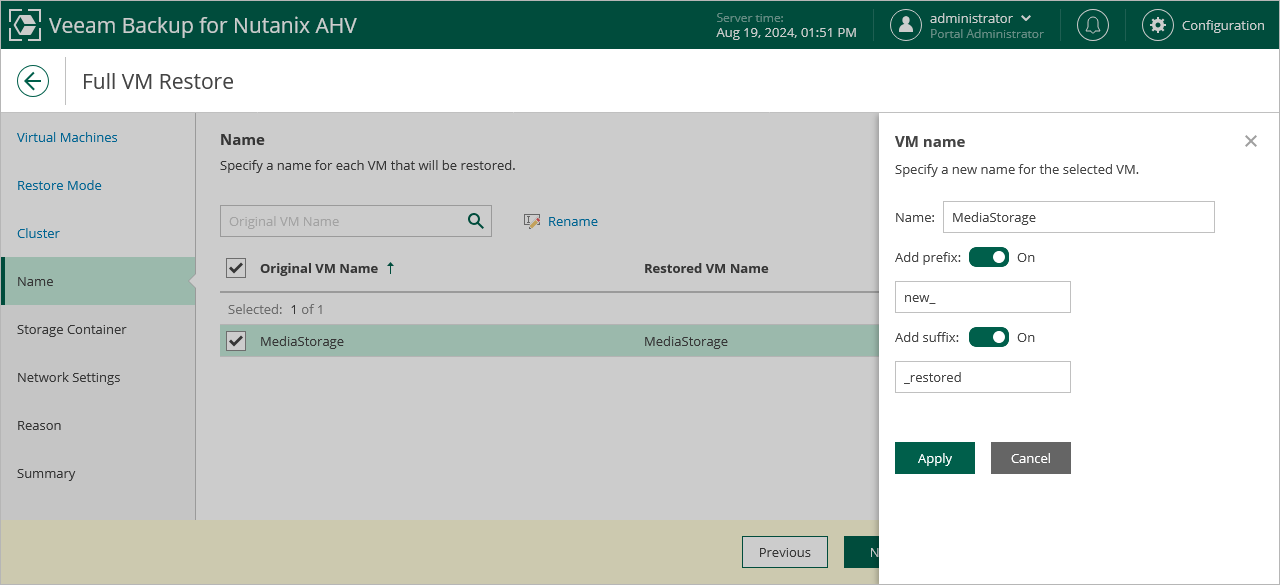
Task: Open the Virtual Machines step
Action: pos(67,137)
